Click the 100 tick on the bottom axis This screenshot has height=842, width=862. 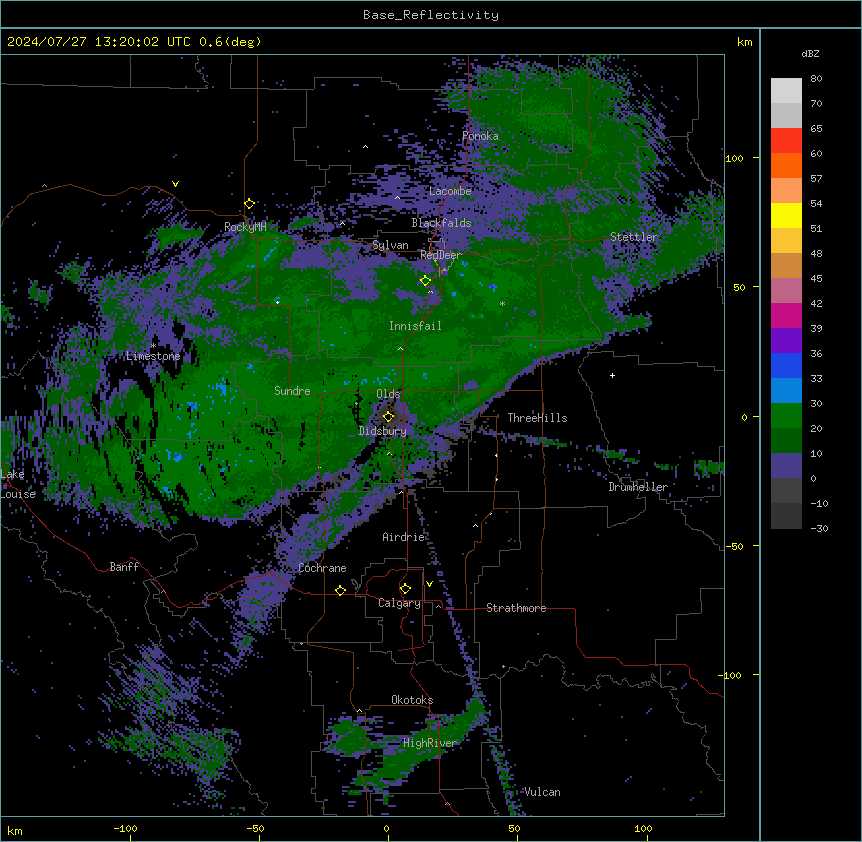tap(643, 828)
